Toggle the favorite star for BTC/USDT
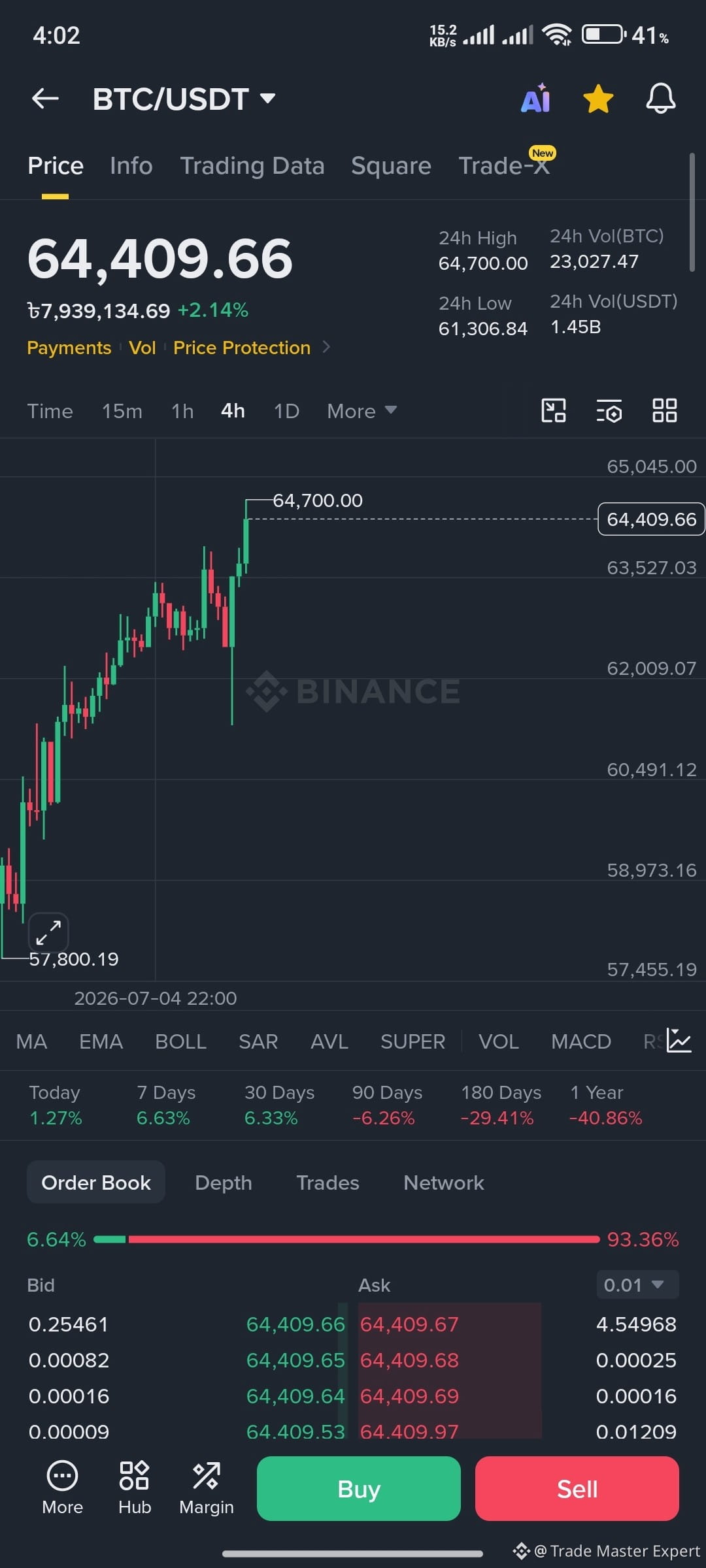 pyautogui.click(x=598, y=99)
